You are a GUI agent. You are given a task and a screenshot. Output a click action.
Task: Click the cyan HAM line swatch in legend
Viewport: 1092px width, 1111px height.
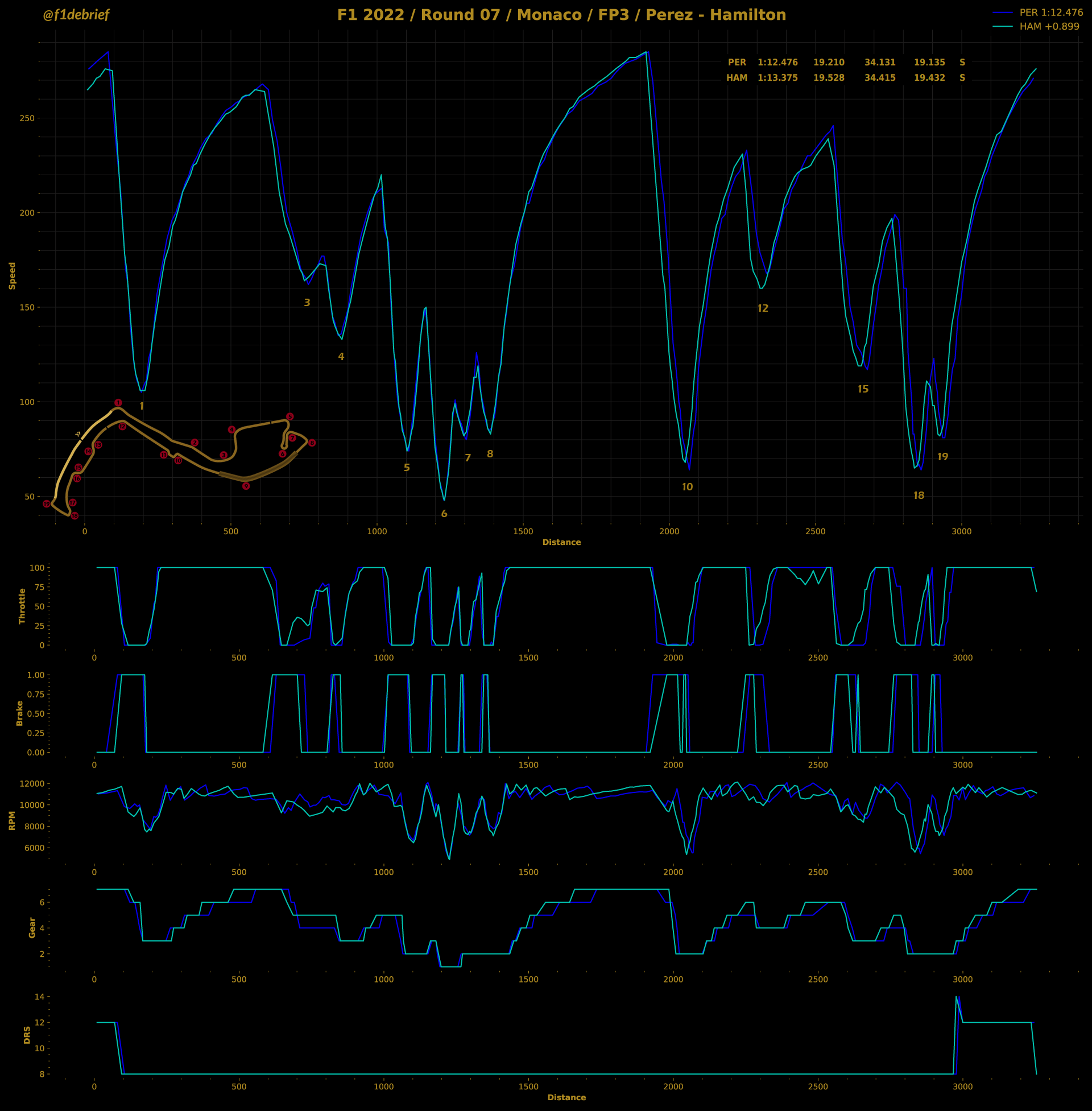[1003, 26]
